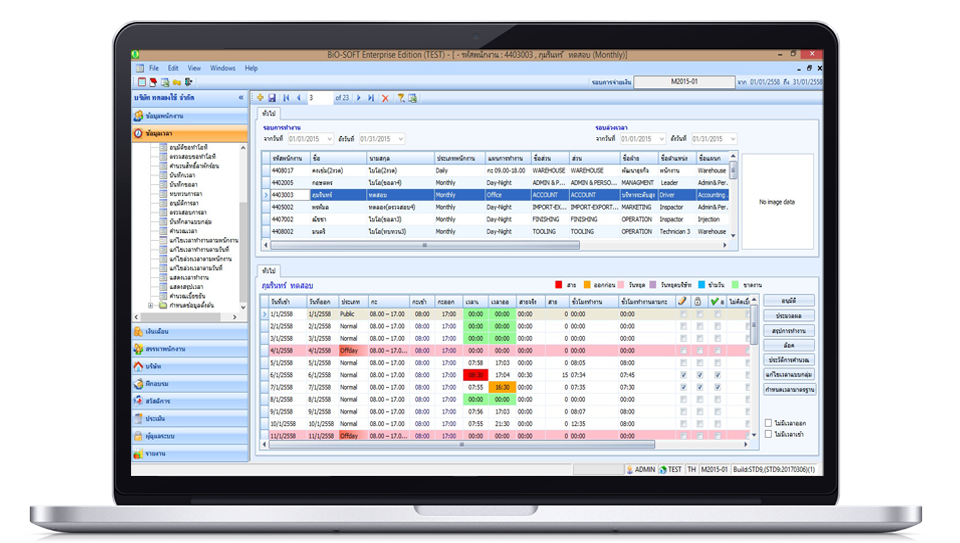
Task: Open the Windows menu
Action: tap(223, 68)
